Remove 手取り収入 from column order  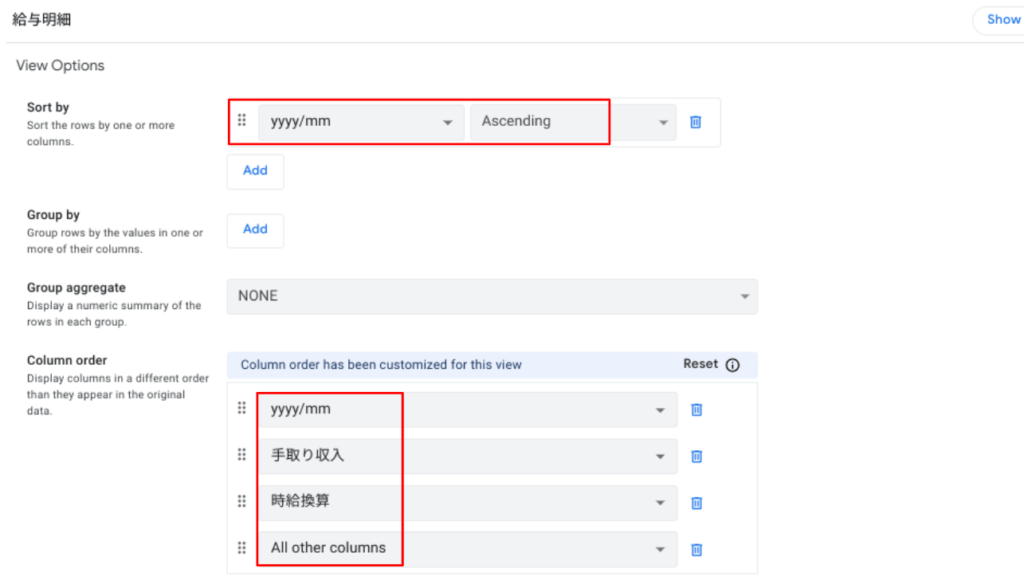pos(696,456)
